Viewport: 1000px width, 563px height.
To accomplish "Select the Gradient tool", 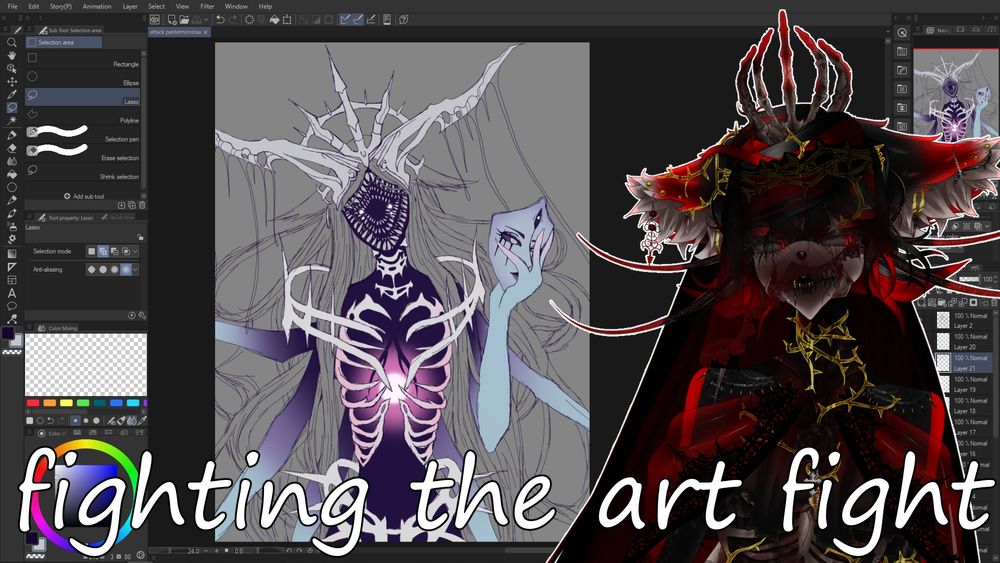I will tap(11, 253).
